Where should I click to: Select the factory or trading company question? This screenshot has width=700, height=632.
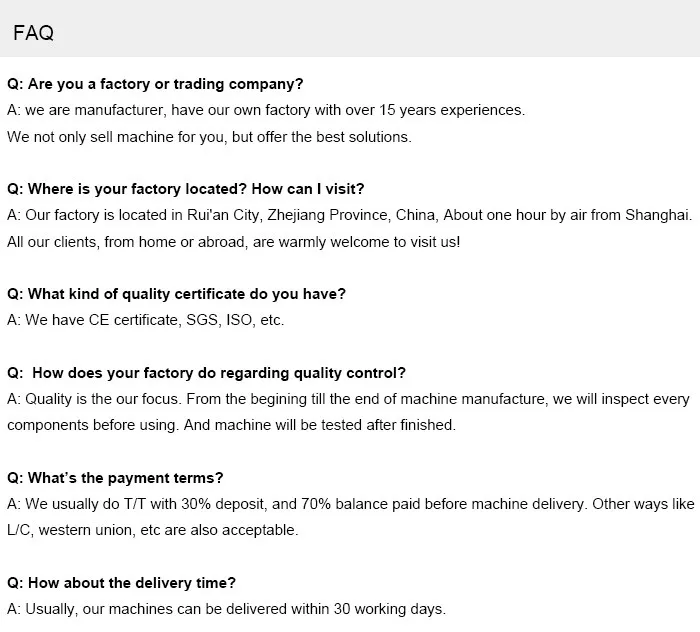(155, 84)
